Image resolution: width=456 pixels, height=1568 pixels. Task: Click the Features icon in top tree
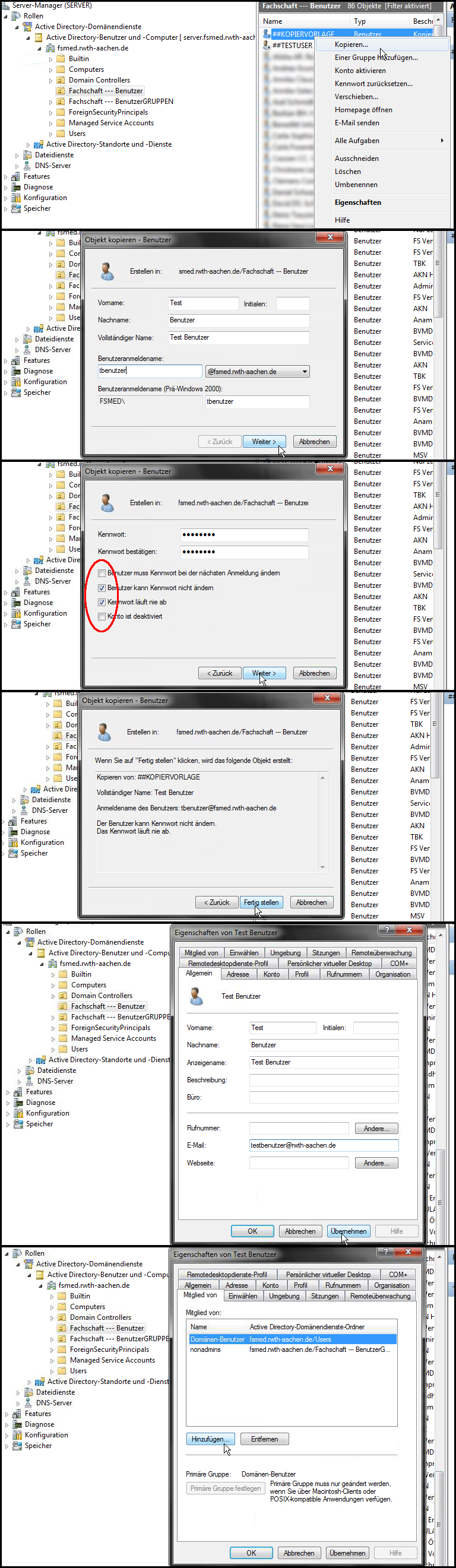coord(17,176)
